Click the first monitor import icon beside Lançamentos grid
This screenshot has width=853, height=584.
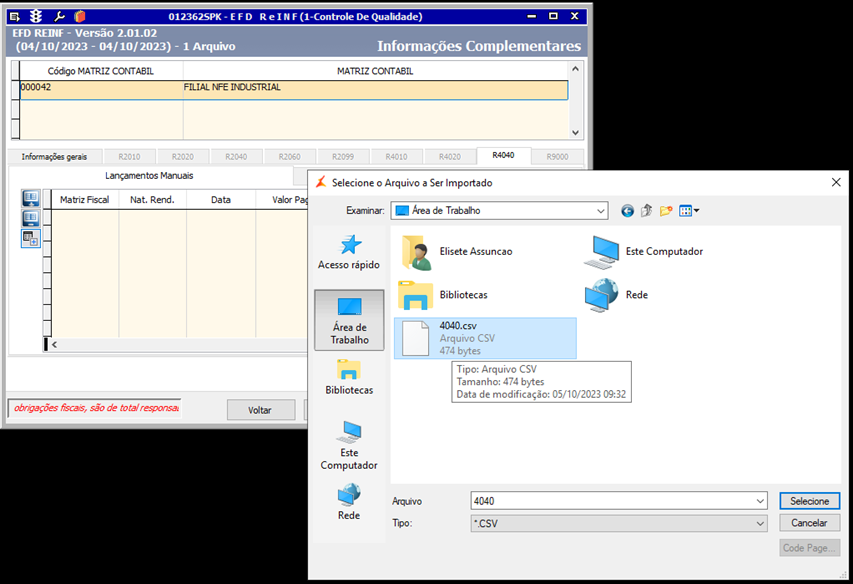(31, 198)
